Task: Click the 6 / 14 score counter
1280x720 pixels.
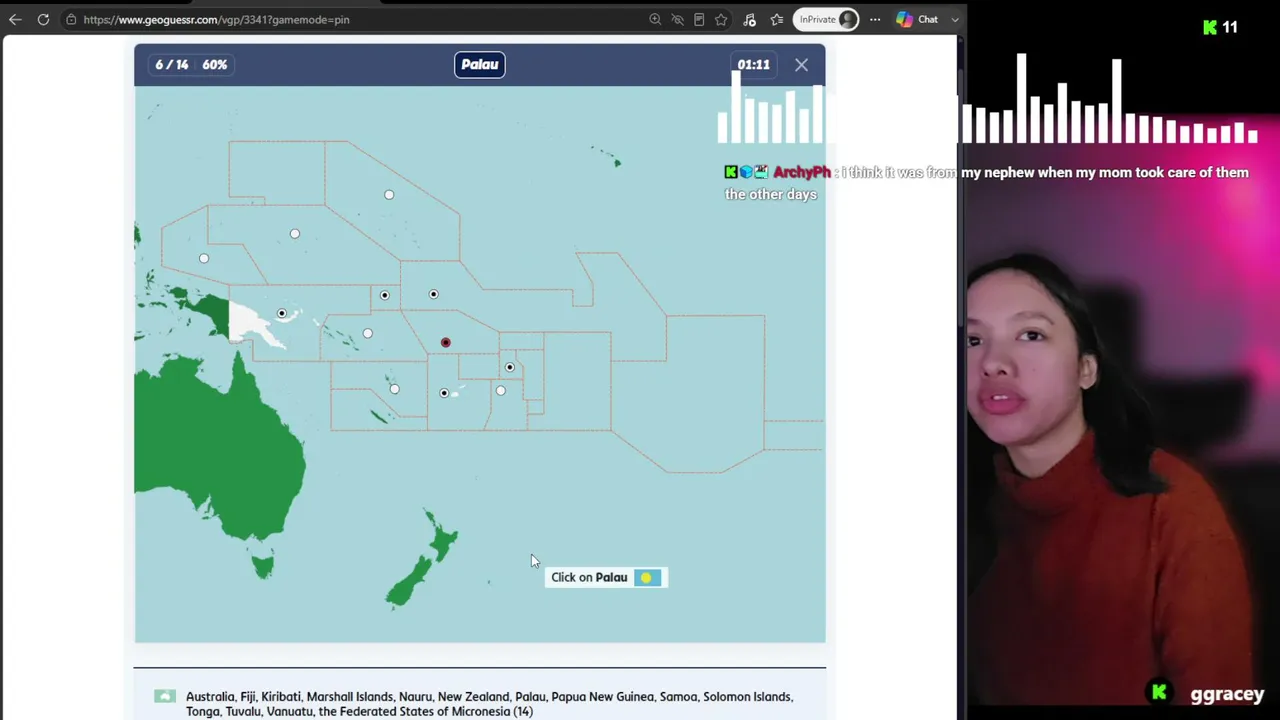Action: pyautogui.click(x=171, y=65)
